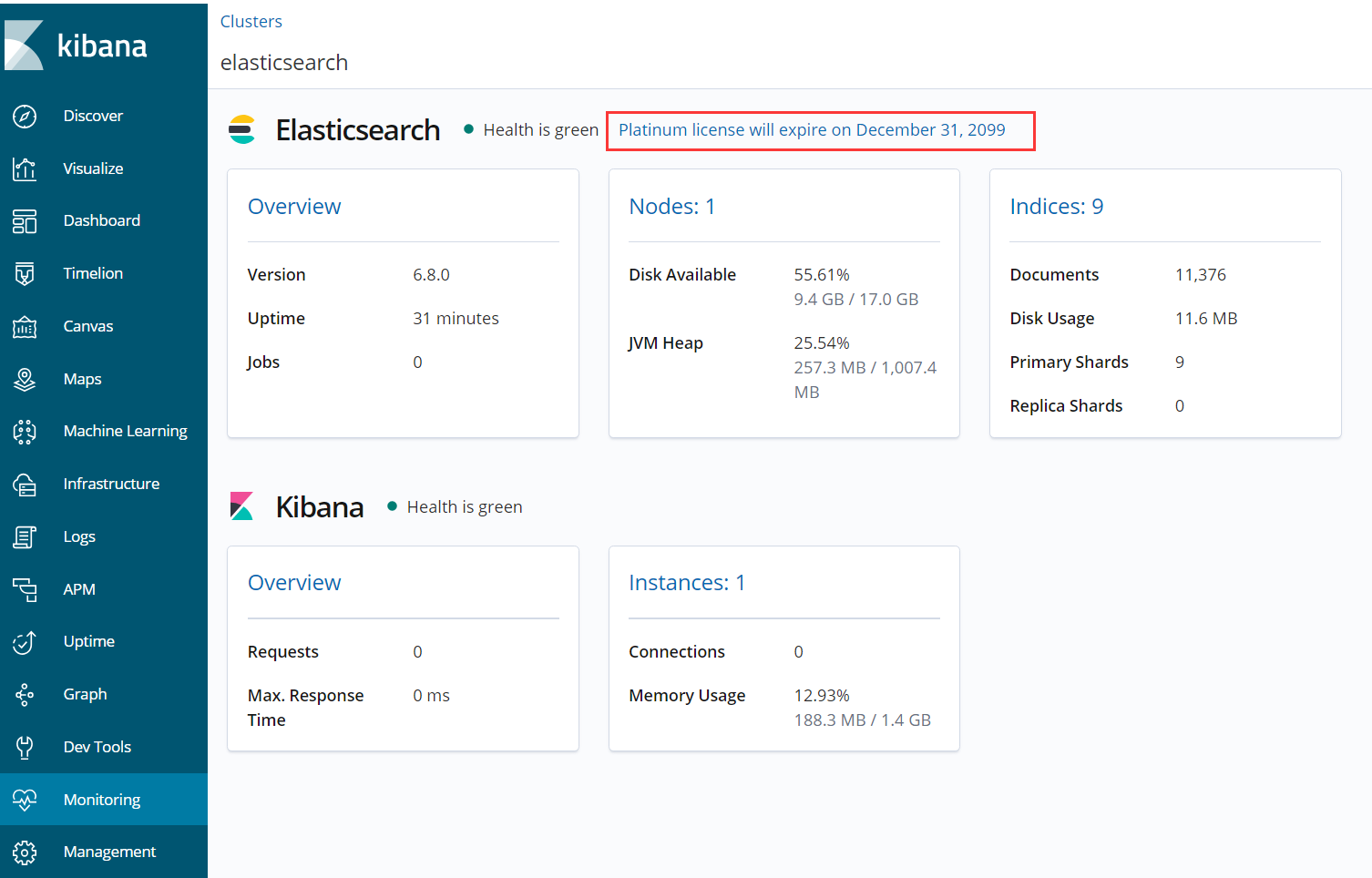Open the Instances: 1 link
The width and height of the screenshot is (1372, 878).
tap(687, 583)
